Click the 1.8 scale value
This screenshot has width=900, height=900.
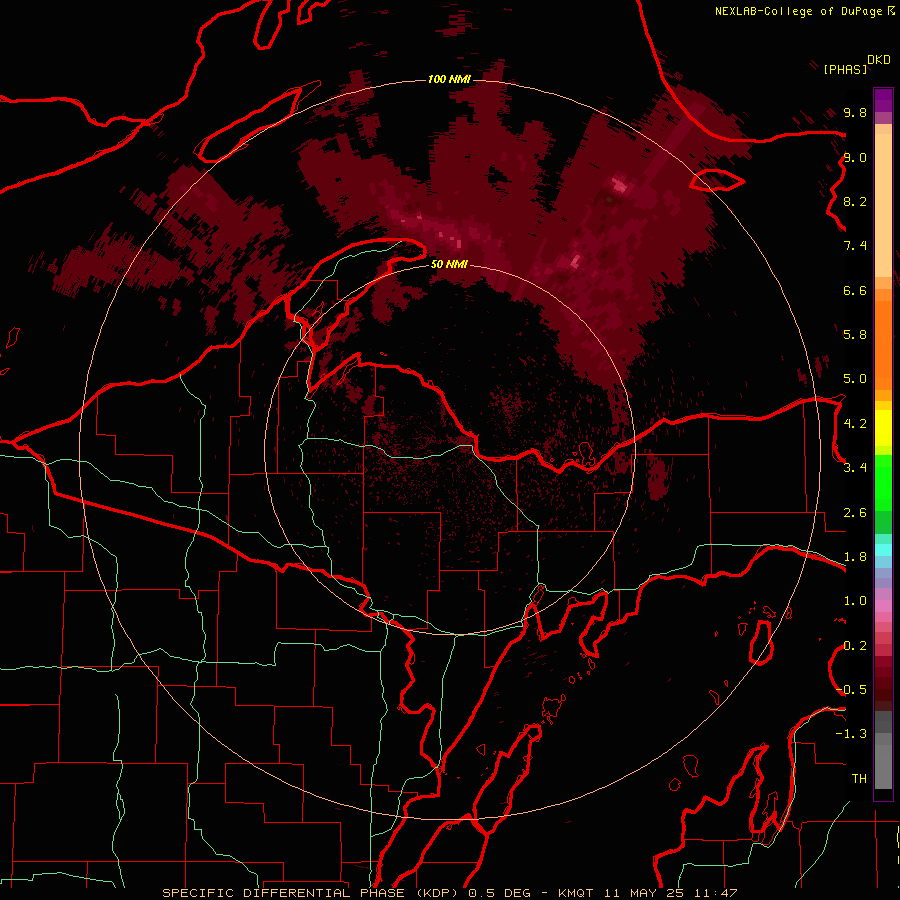point(855,557)
